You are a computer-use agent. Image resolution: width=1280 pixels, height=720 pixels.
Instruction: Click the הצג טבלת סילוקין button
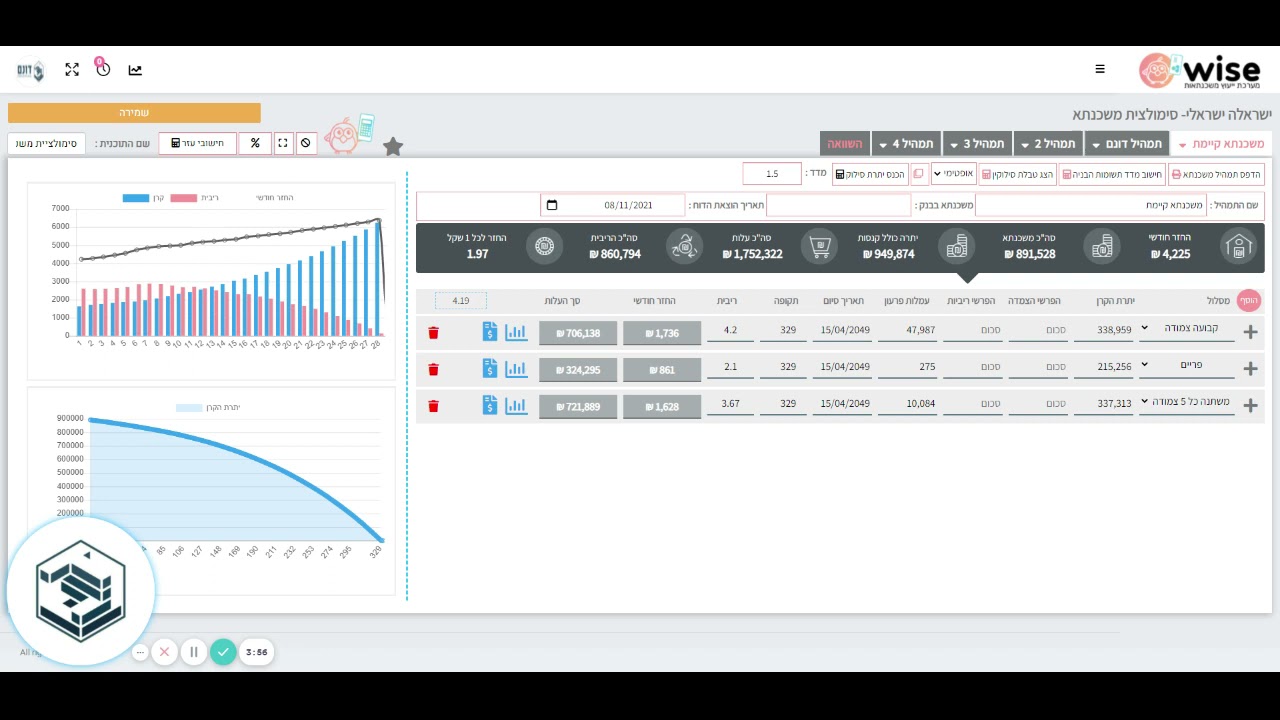tap(1017, 174)
